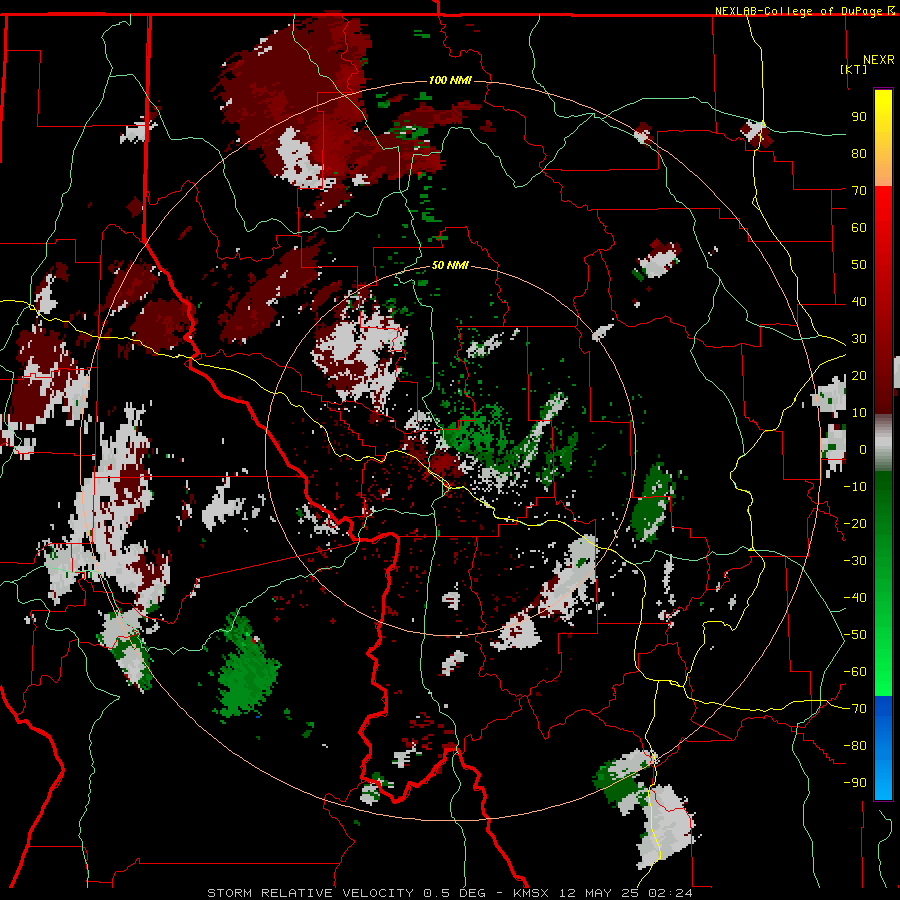Screen dimensions: 900x900
Task: Click the [KT] units label
Action: (x=853, y=69)
